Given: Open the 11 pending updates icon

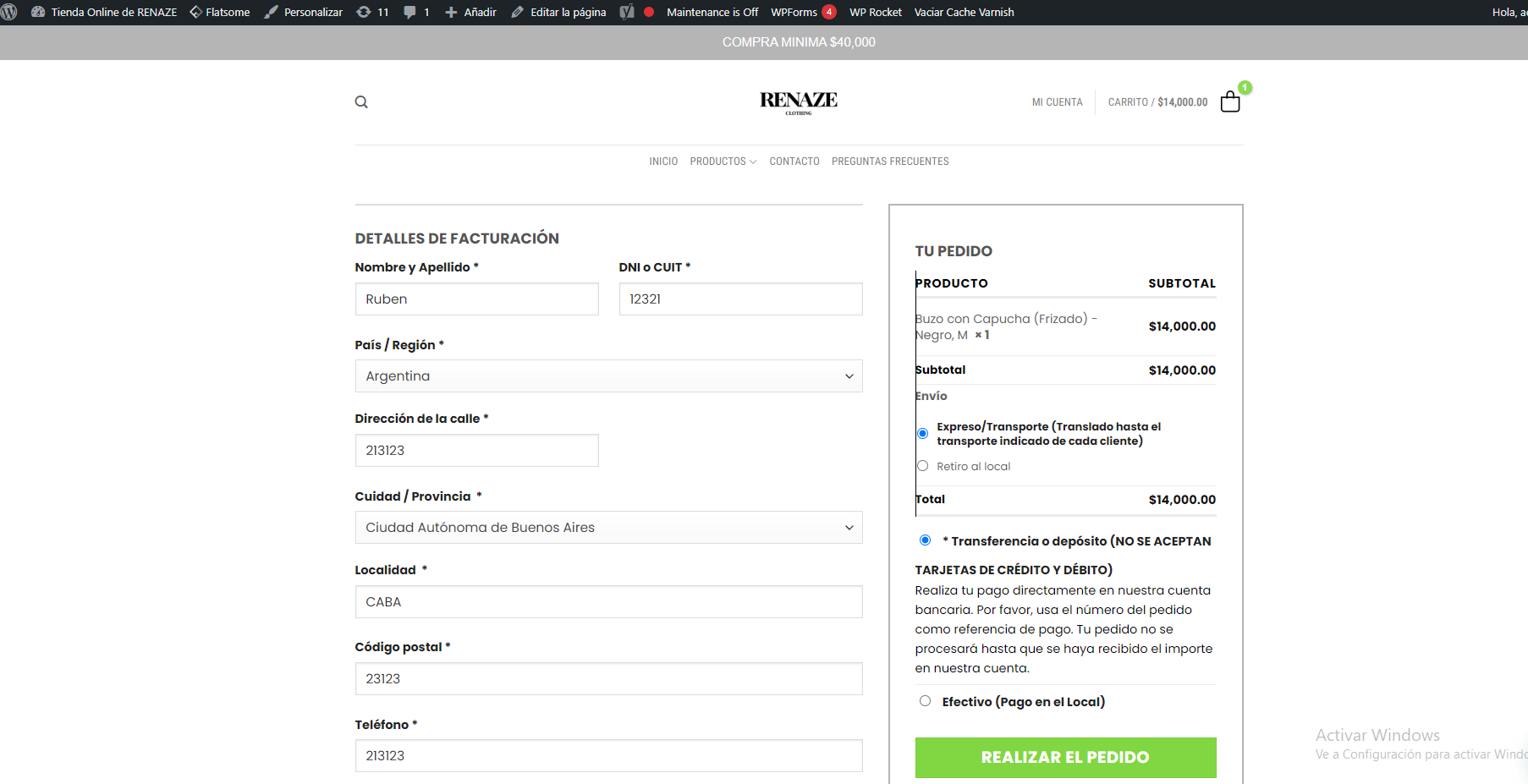Looking at the screenshot, I should (364, 12).
